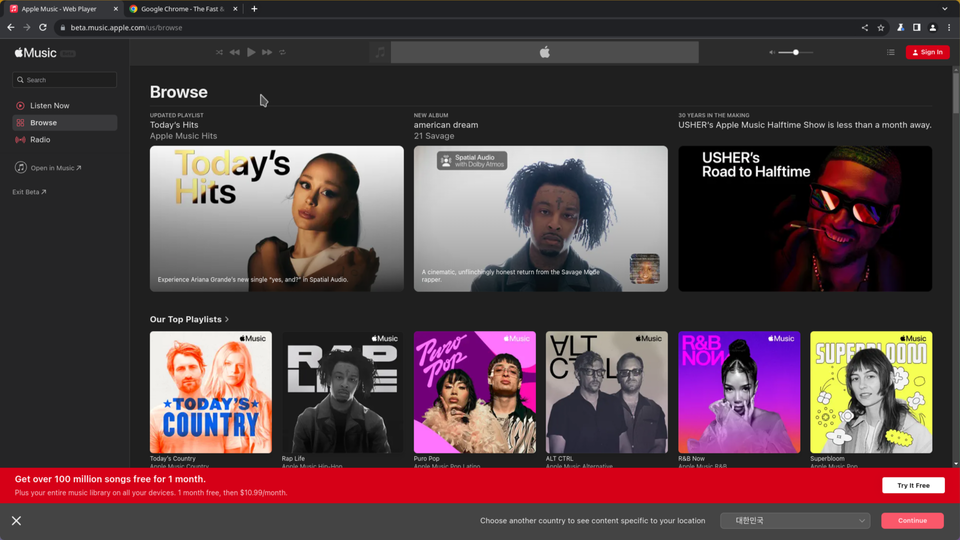The width and height of the screenshot is (960, 540).
Task: Close the Apple Music tab
Action: [116, 9]
